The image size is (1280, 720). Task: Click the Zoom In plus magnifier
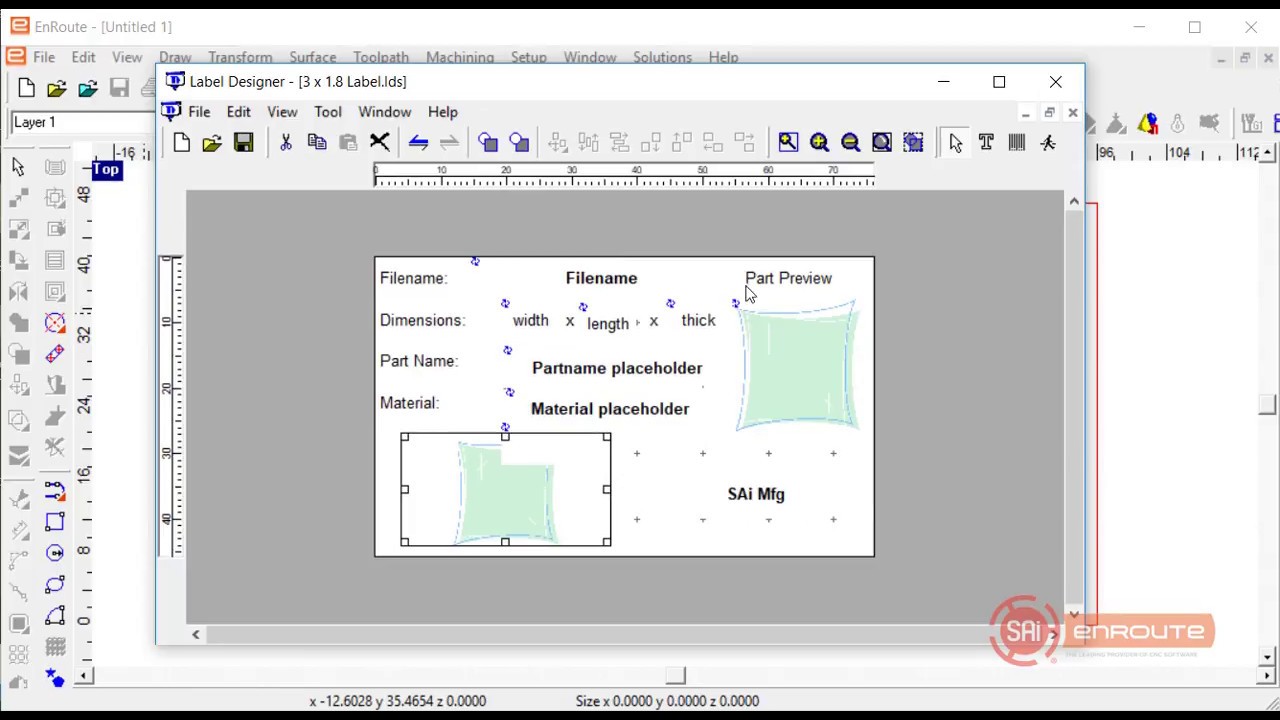coord(819,143)
